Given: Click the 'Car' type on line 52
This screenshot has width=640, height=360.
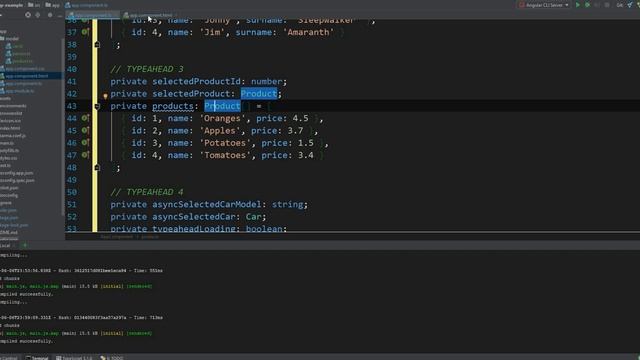Looking at the screenshot, I should pos(253,216).
